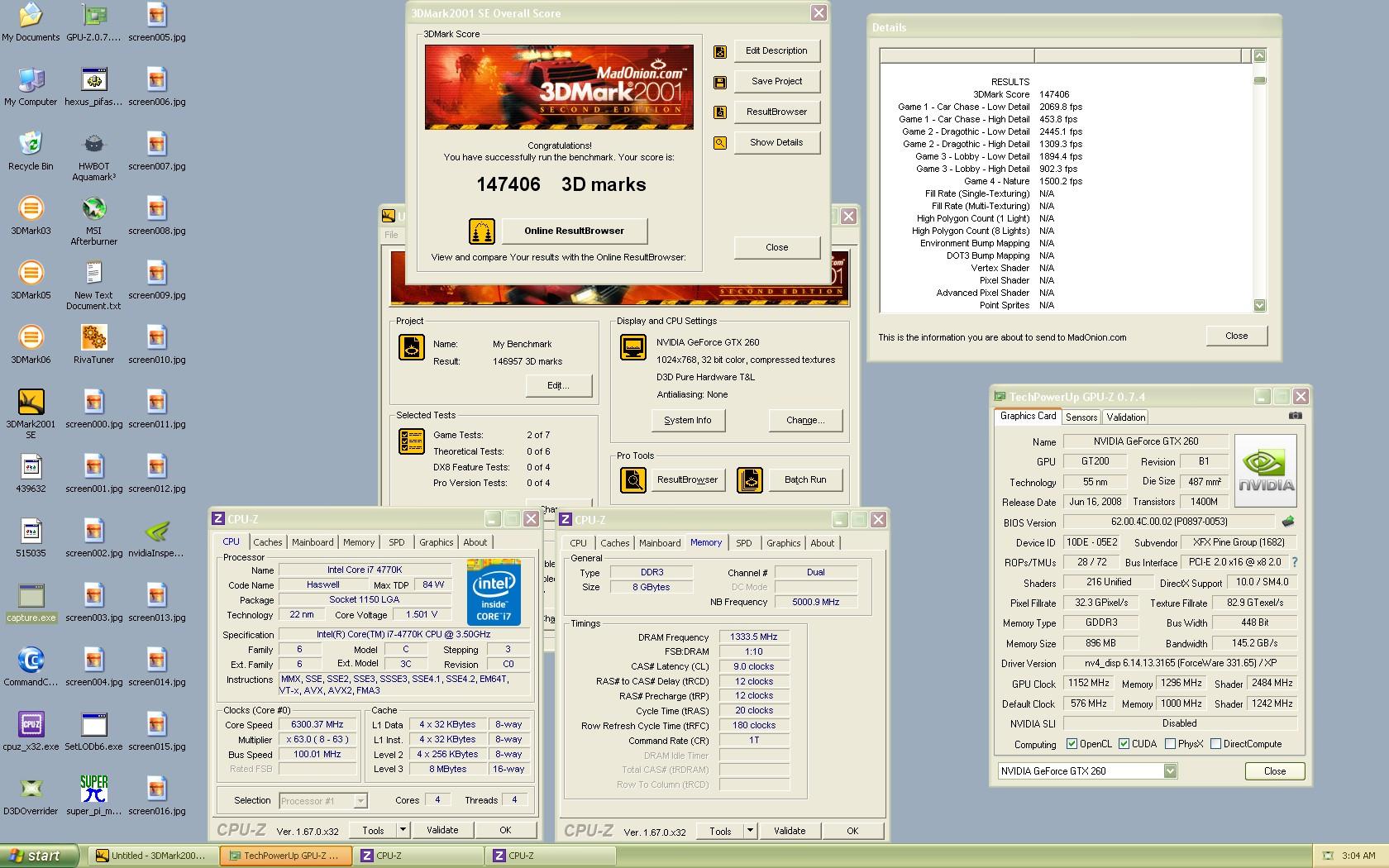Close the Details window via Close button

pos(1236,336)
